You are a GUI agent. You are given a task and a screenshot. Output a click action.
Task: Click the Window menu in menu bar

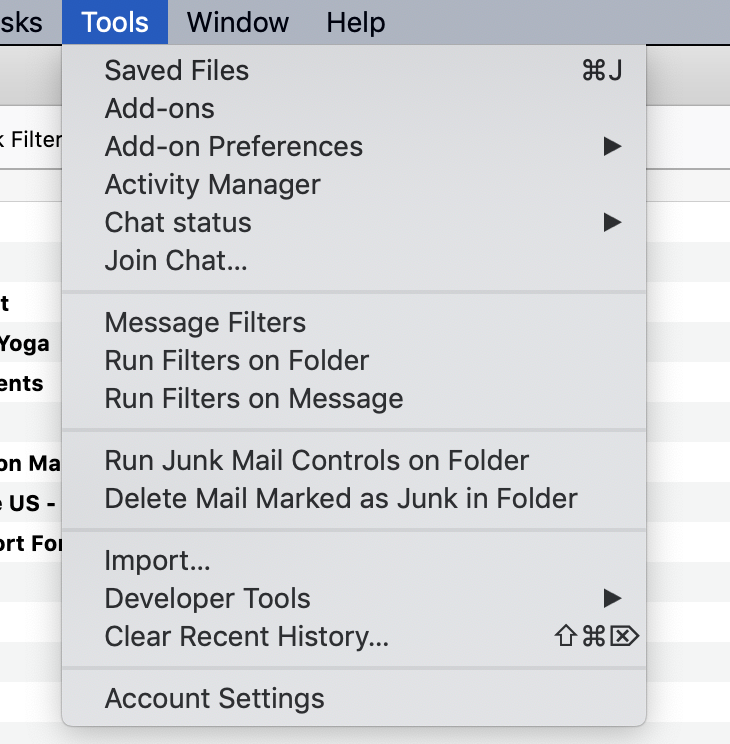pos(238,22)
